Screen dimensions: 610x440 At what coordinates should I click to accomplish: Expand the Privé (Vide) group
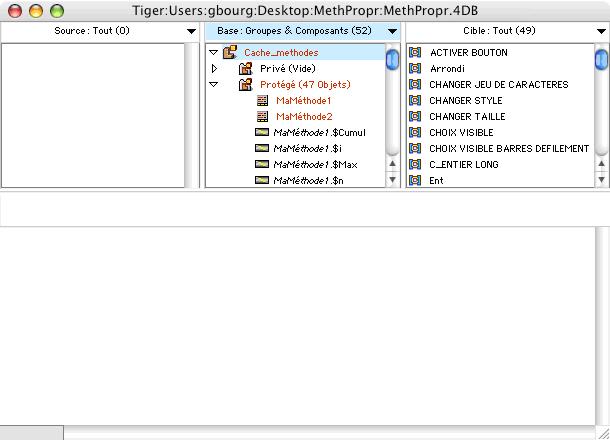214,69
